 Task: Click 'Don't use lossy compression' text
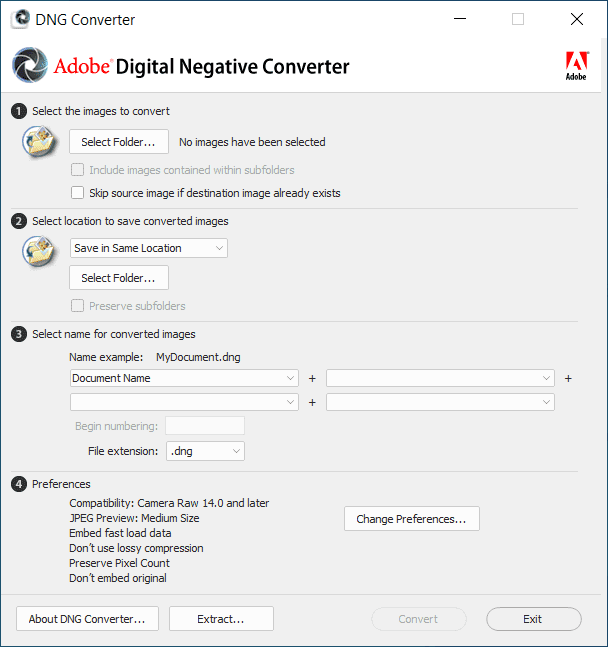pos(136,548)
